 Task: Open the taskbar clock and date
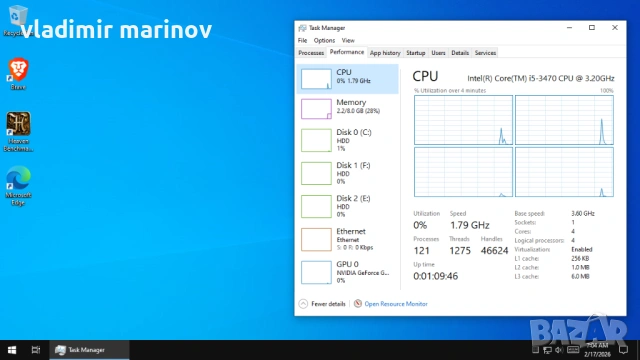(x=597, y=350)
